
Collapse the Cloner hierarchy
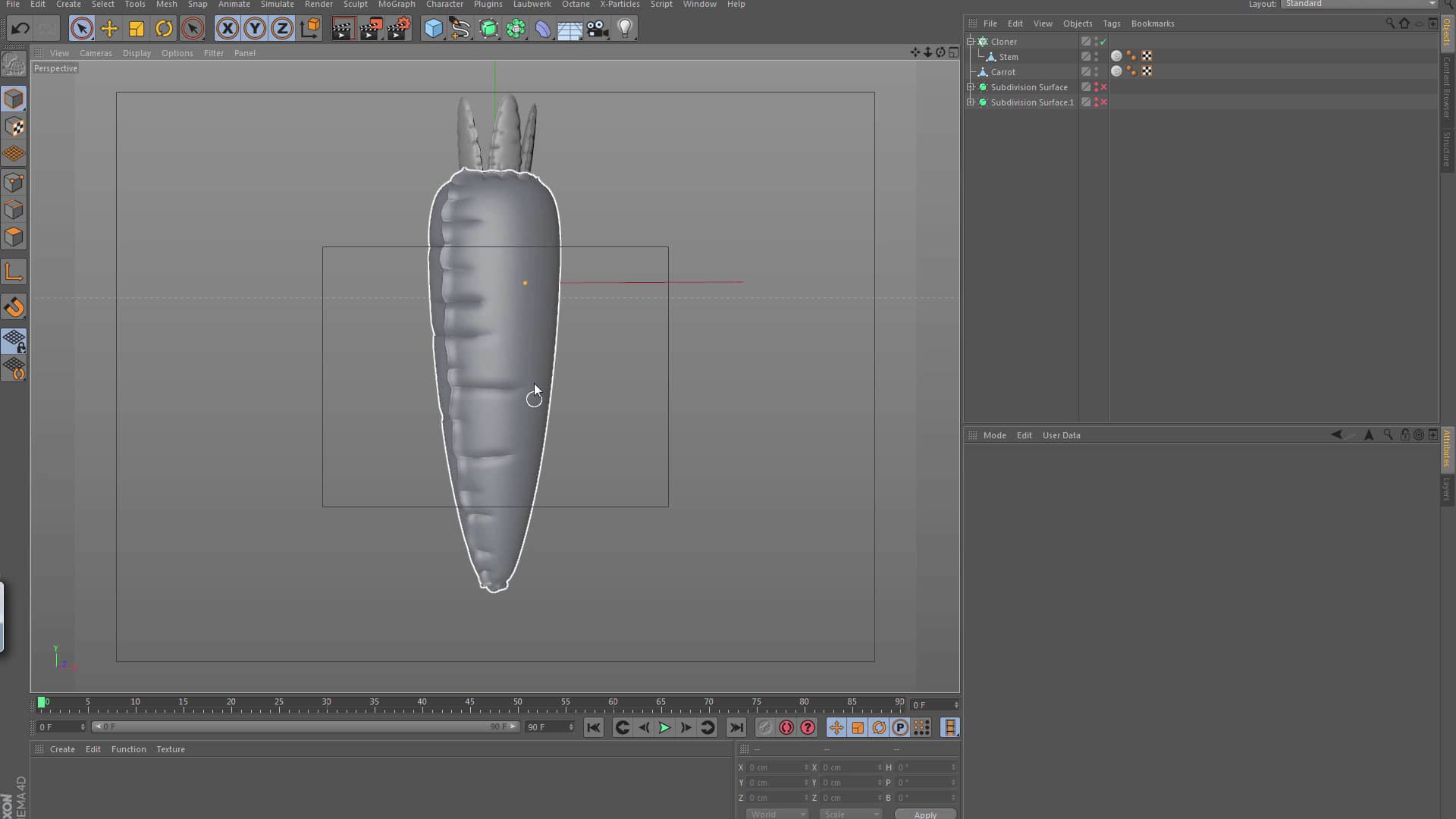(972, 42)
